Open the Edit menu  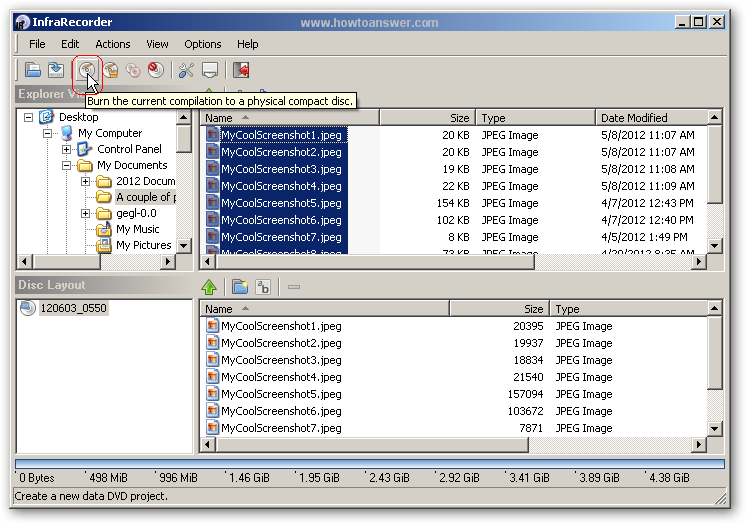(70, 44)
